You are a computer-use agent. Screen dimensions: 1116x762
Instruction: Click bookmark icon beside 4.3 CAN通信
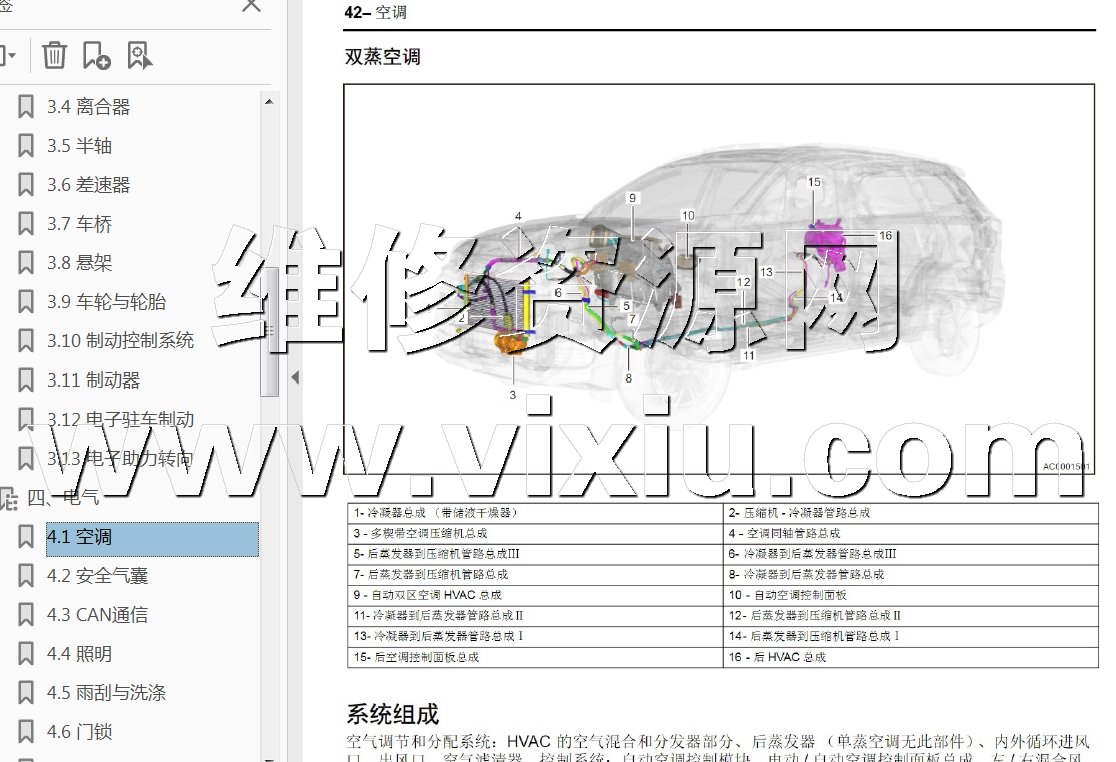(x=27, y=615)
